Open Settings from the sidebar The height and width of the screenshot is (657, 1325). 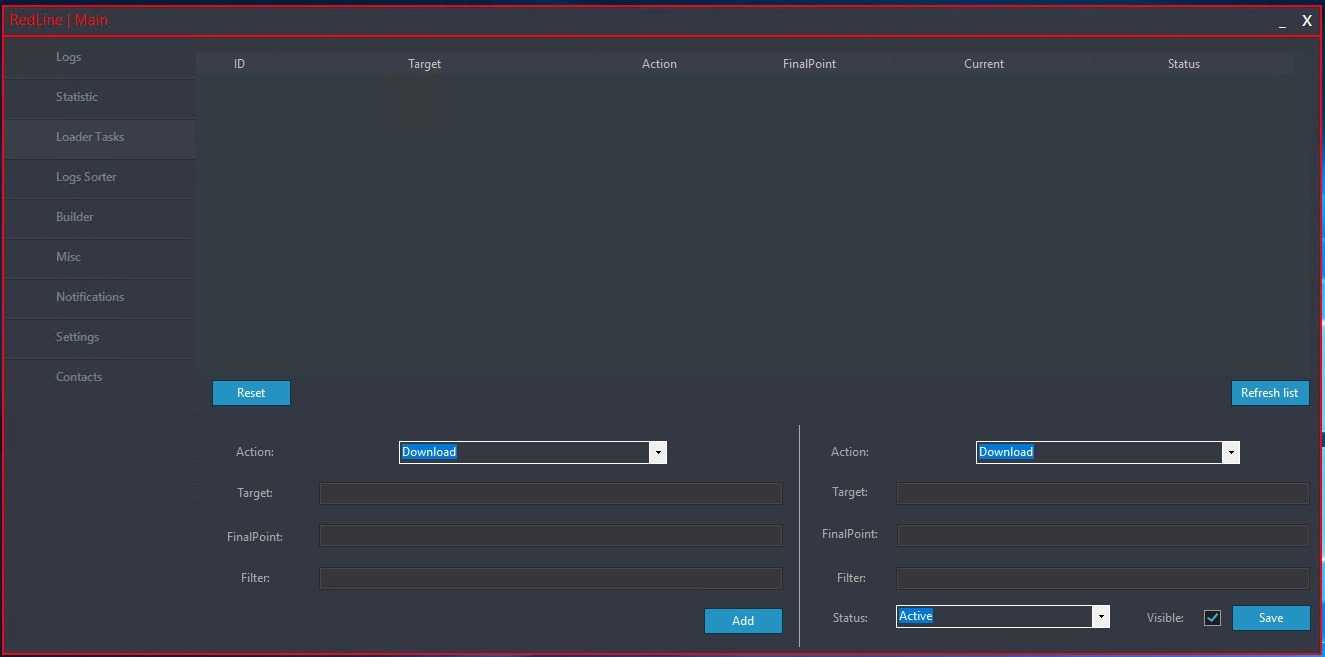100,338
